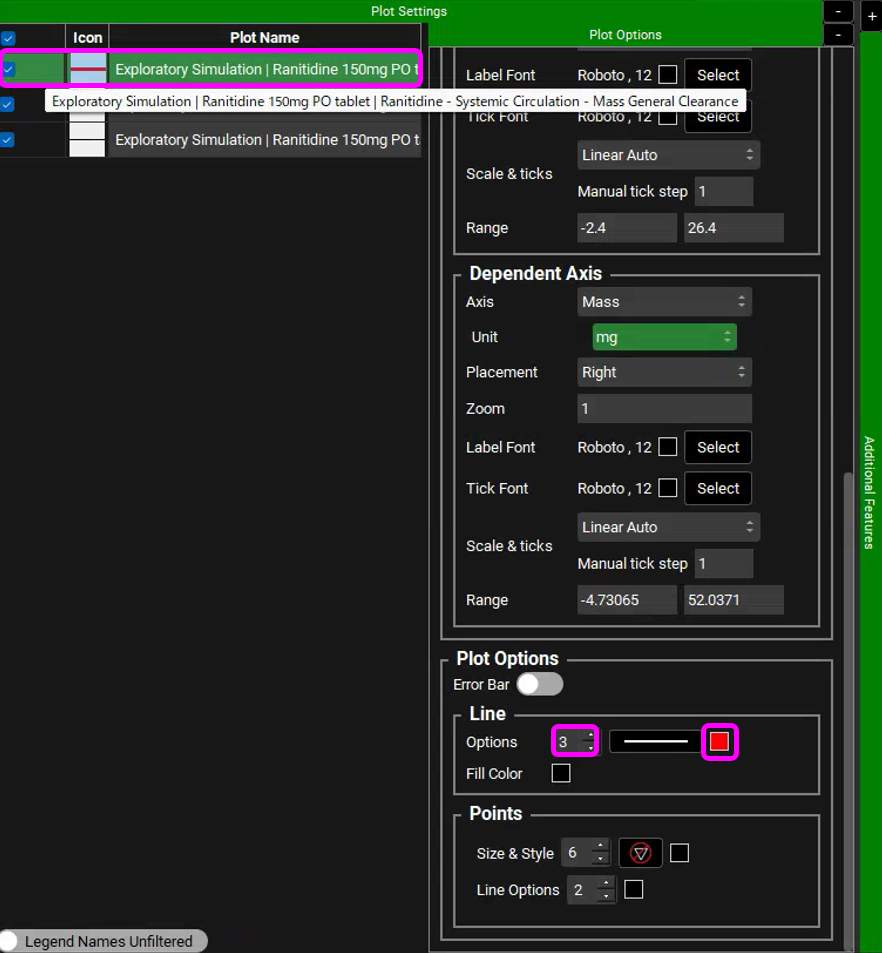Click the Dependent Axis Tick Font color box
This screenshot has height=953, width=882.
point(668,488)
